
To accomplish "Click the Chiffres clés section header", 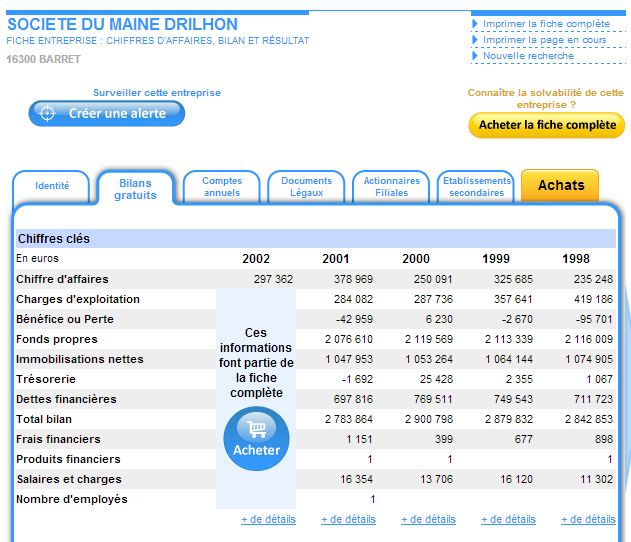I will pyautogui.click(x=316, y=239).
